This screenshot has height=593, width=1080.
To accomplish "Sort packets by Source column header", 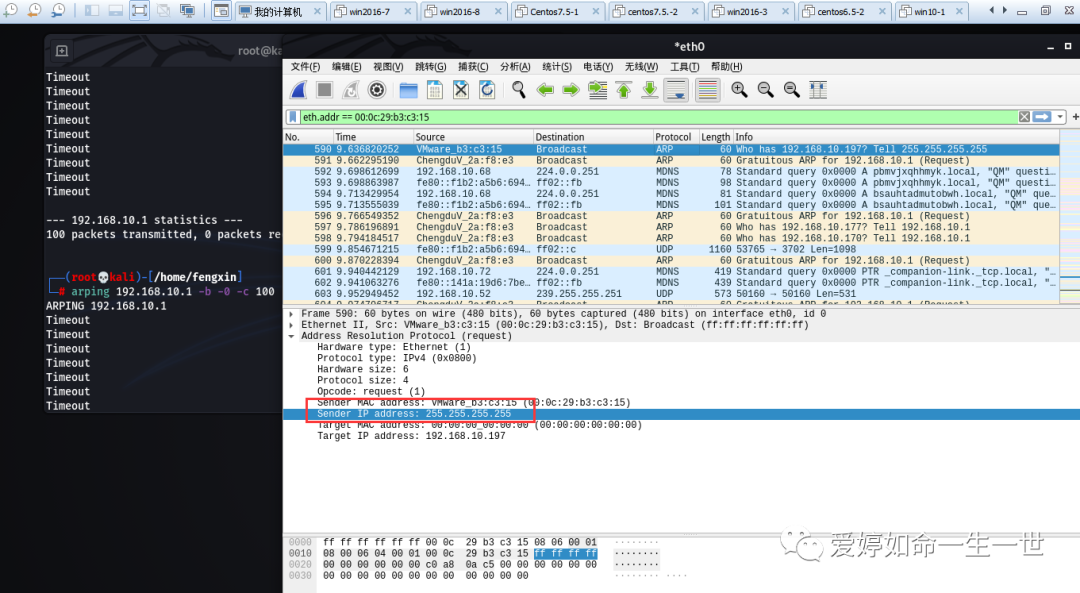I will (473, 137).
